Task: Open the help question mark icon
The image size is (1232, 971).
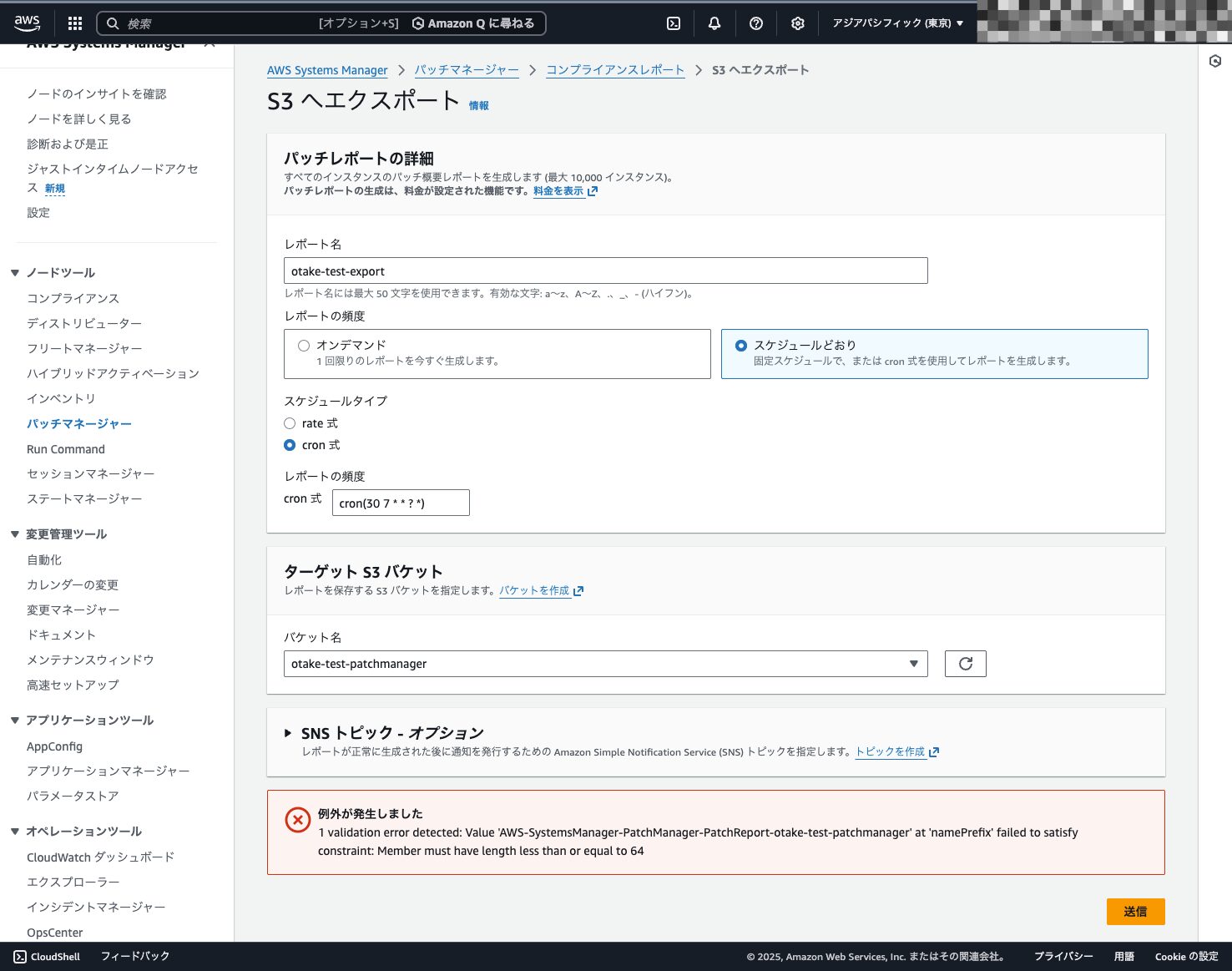Action: pos(756,23)
